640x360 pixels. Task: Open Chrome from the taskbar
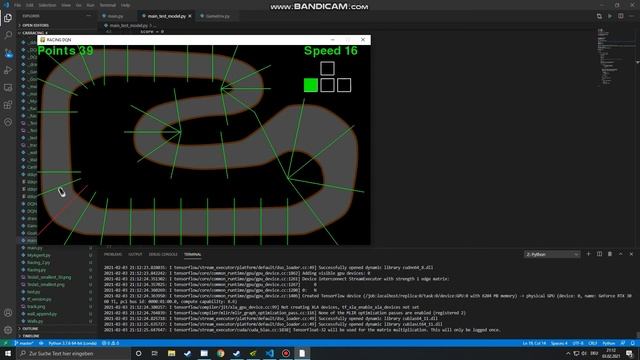coord(220,353)
